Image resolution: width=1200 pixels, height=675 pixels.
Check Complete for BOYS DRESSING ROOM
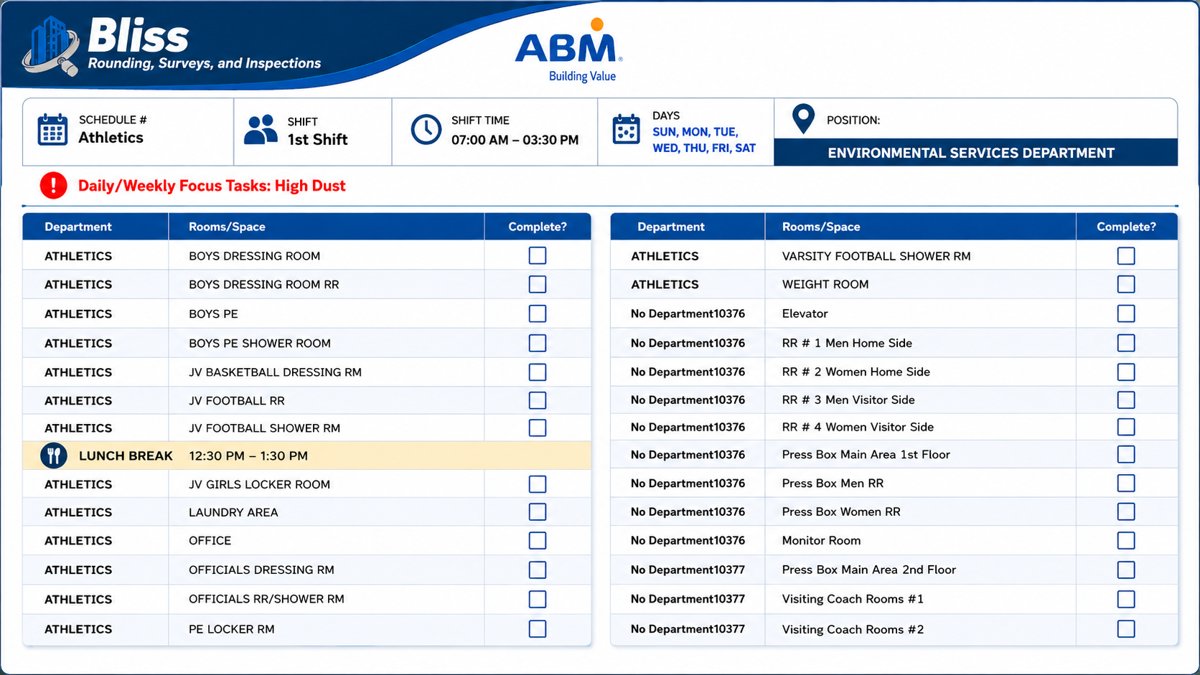pos(537,256)
